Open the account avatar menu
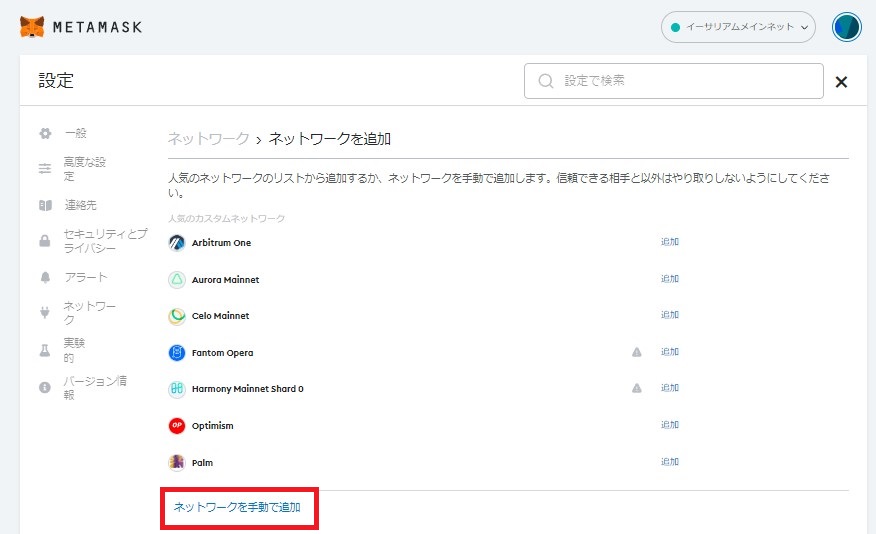The width and height of the screenshot is (876, 534). (846, 27)
